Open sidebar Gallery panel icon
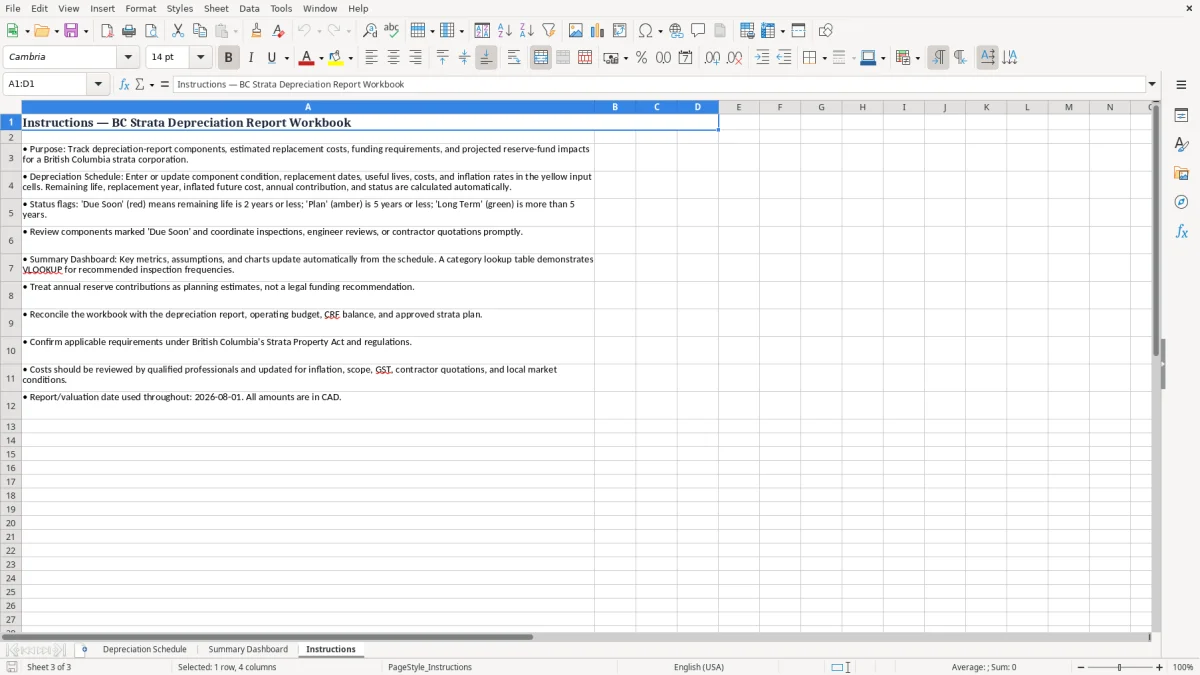1200x675 pixels. pyautogui.click(x=1181, y=173)
